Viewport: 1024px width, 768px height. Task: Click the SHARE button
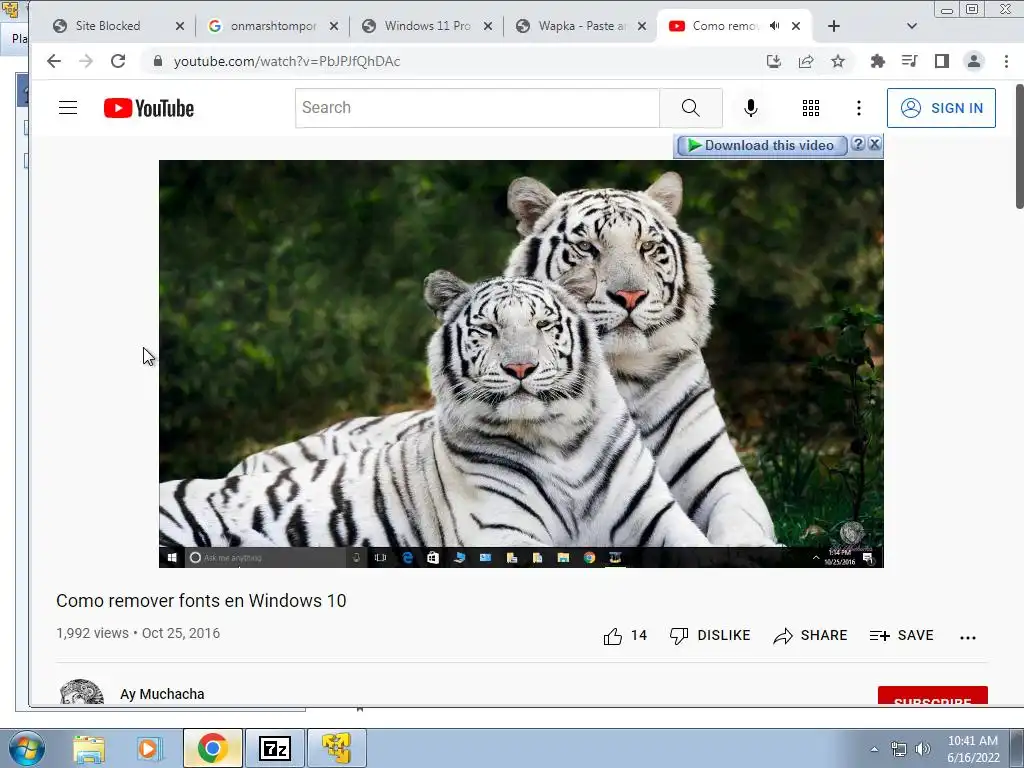click(810, 635)
